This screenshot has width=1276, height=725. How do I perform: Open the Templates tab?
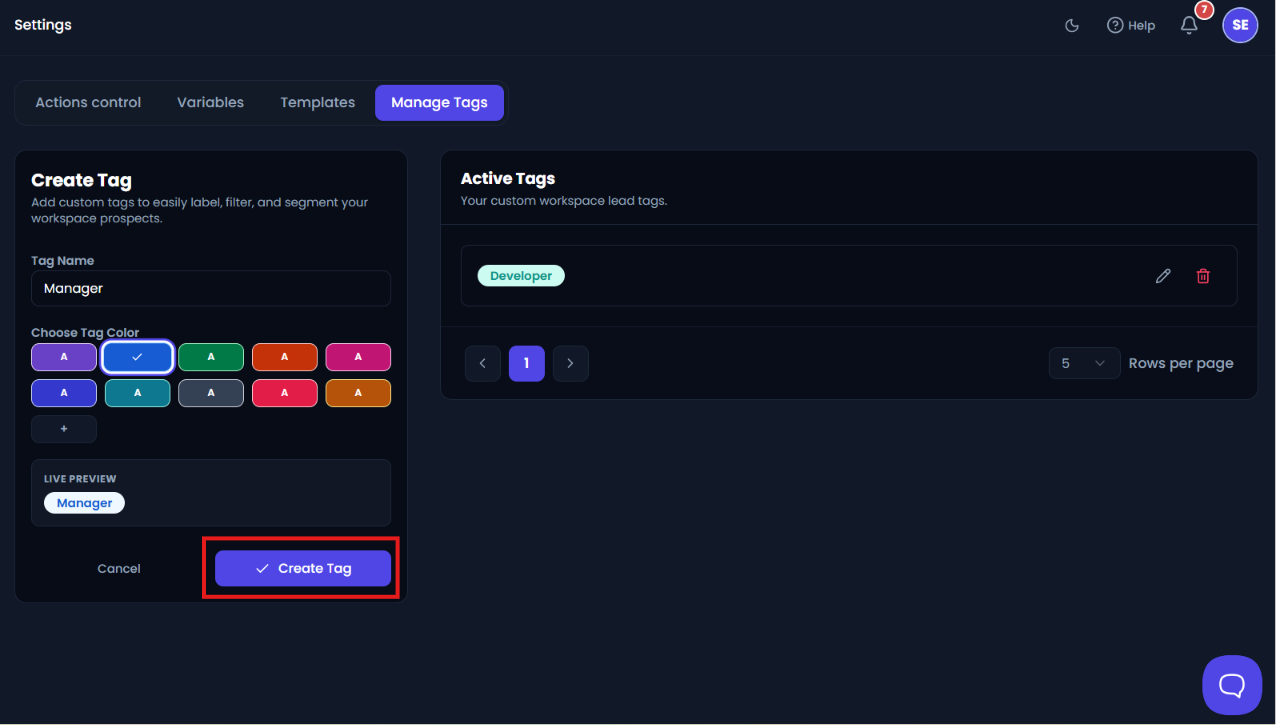pyautogui.click(x=318, y=102)
